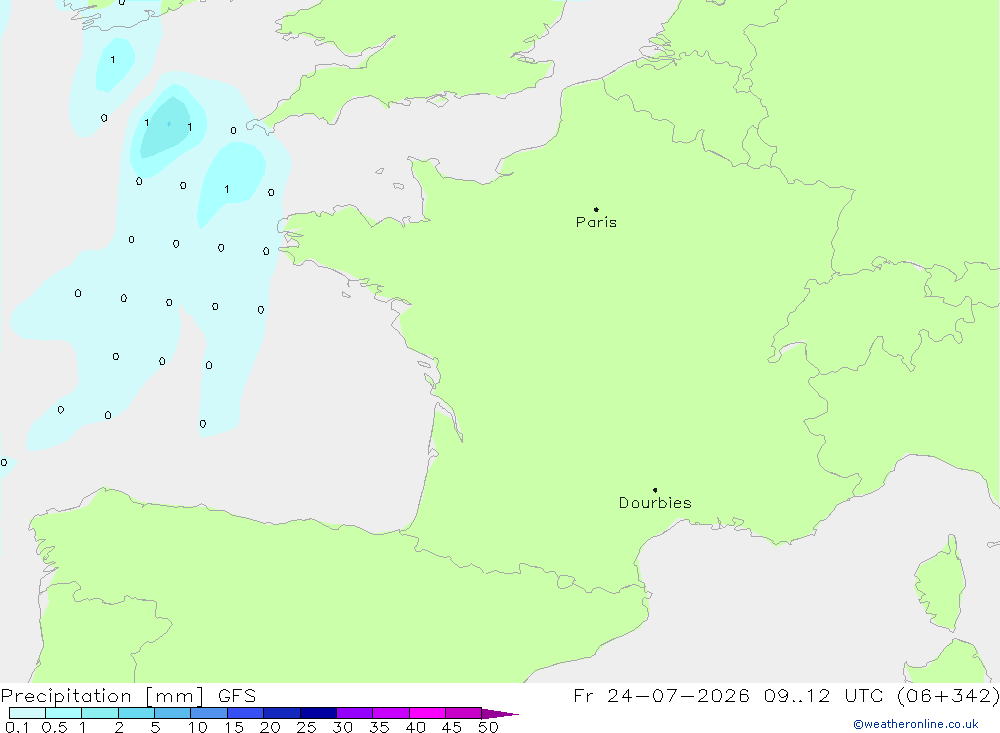
Task: Select the legend swatch between 5 and 10
Action: tap(173, 713)
